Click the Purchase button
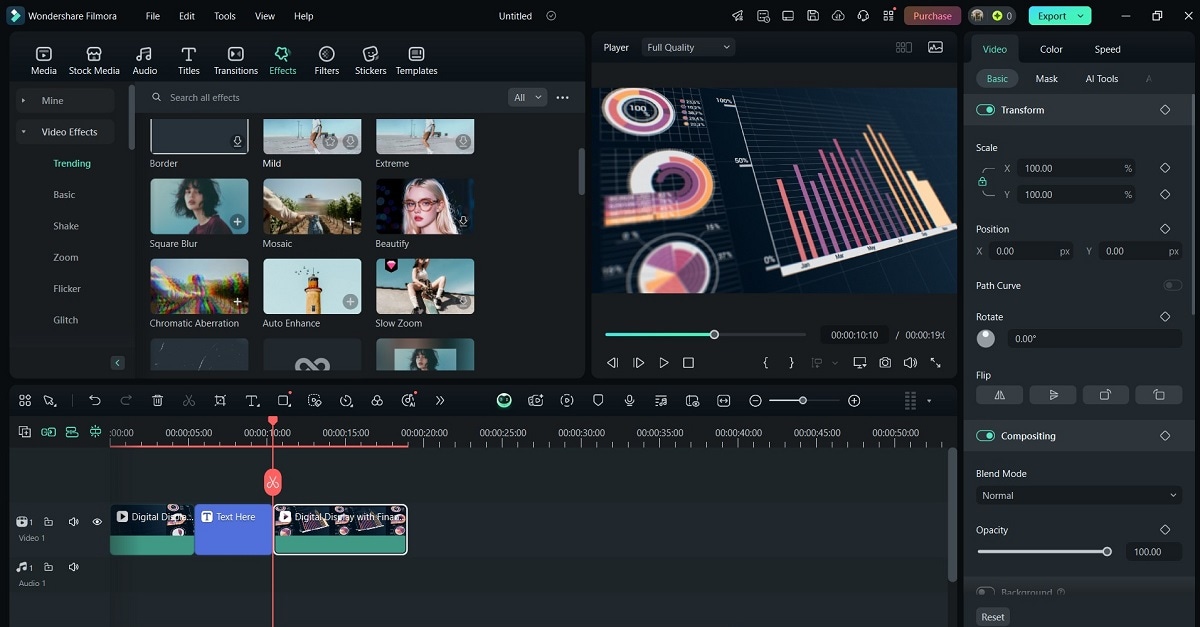The width and height of the screenshot is (1200, 627). (932, 16)
